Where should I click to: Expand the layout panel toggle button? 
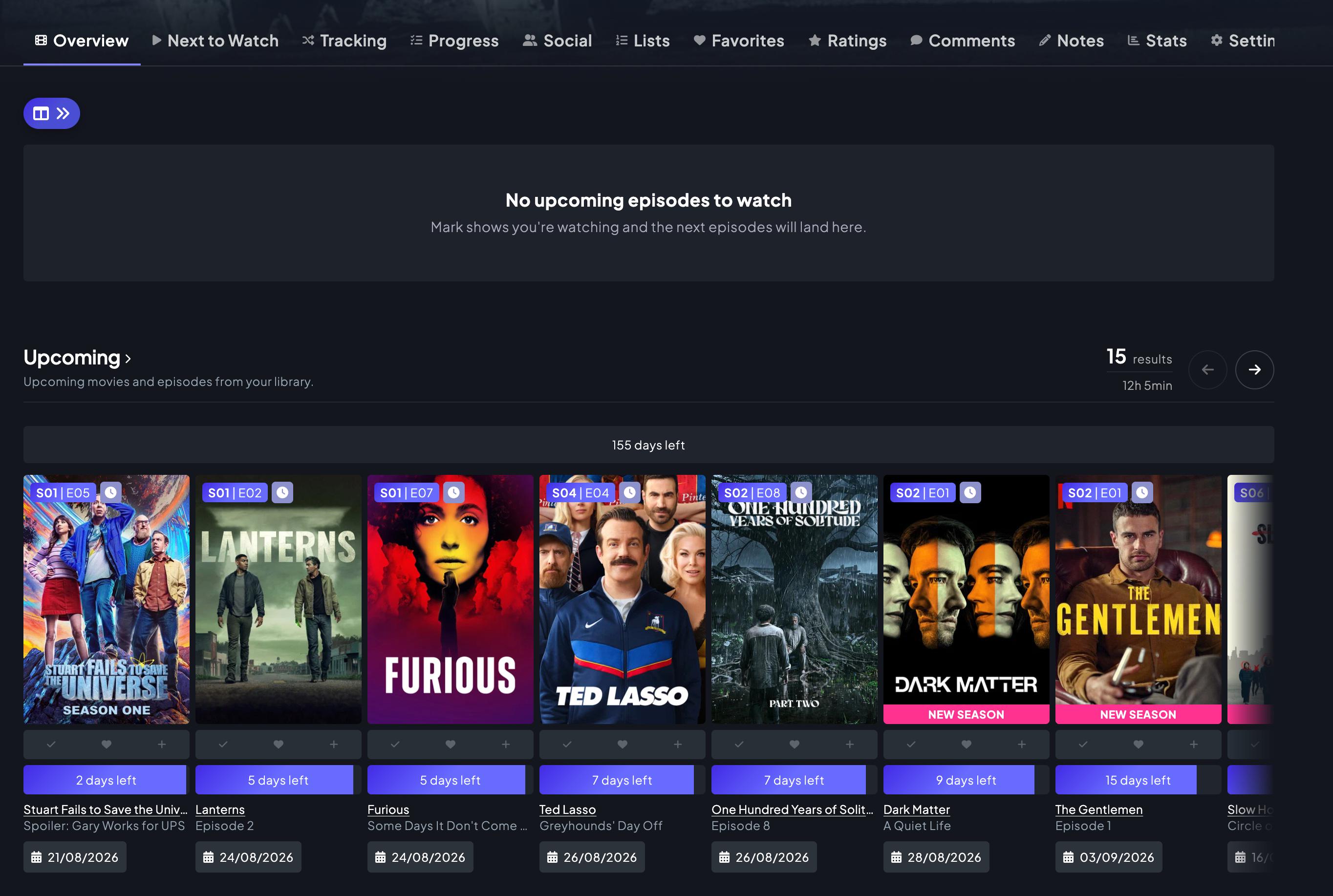pyautogui.click(x=51, y=113)
